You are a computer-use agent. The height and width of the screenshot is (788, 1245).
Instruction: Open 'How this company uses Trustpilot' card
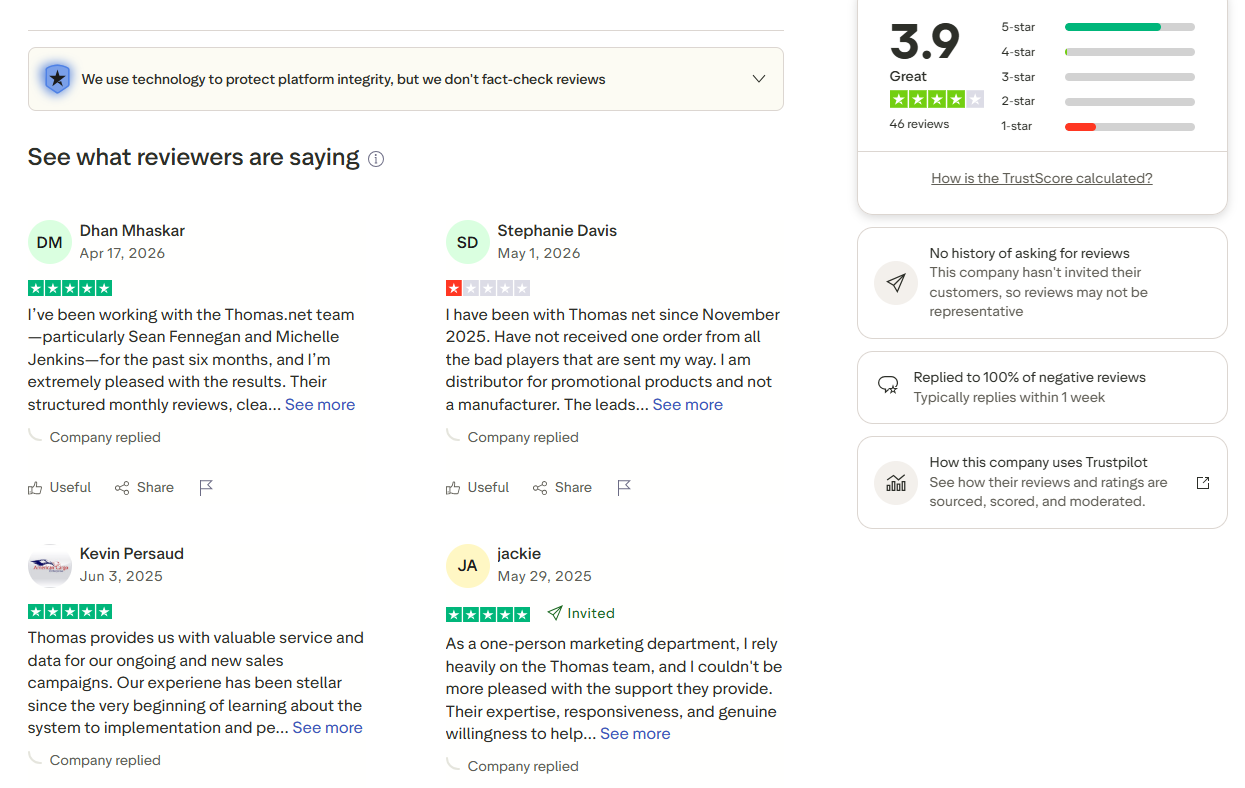pyautogui.click(x=1042, y=482)
